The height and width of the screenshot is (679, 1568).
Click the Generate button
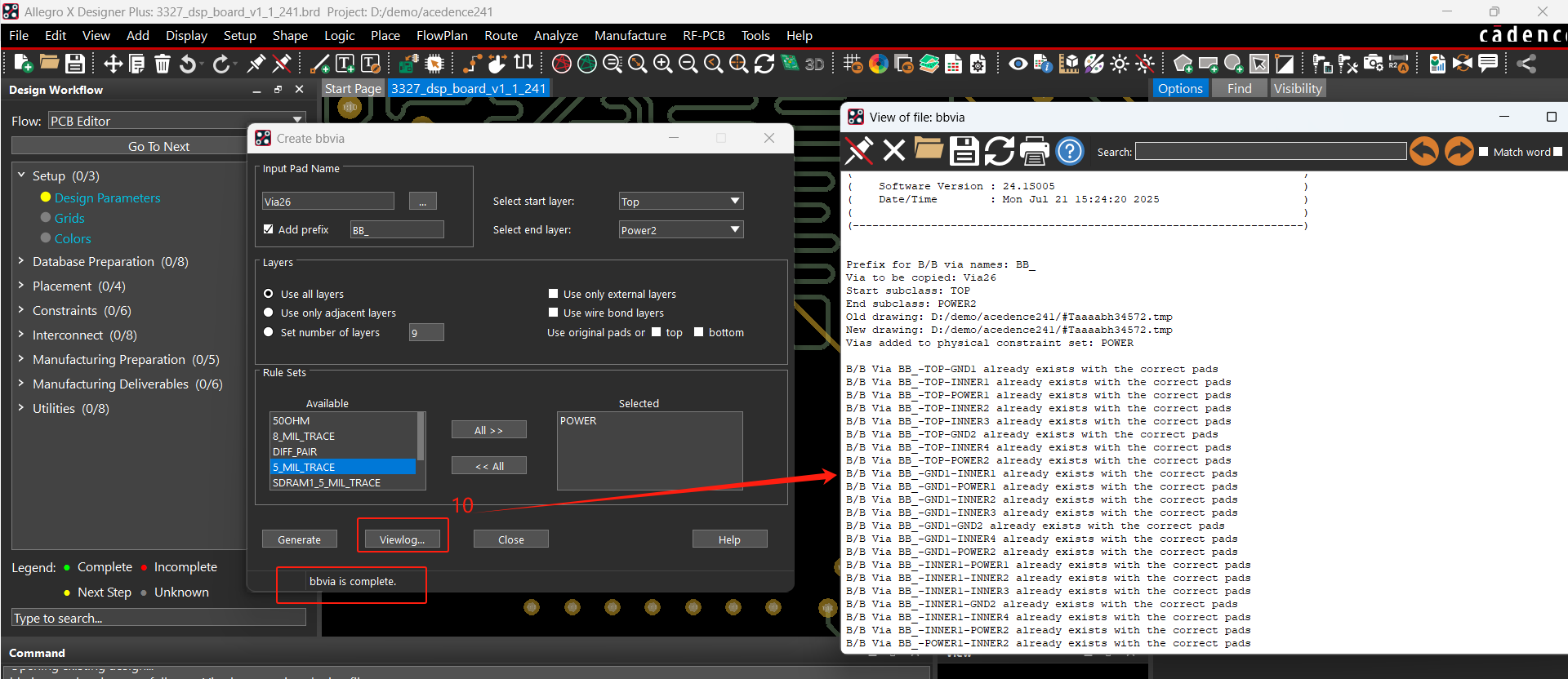coord(300,539)
